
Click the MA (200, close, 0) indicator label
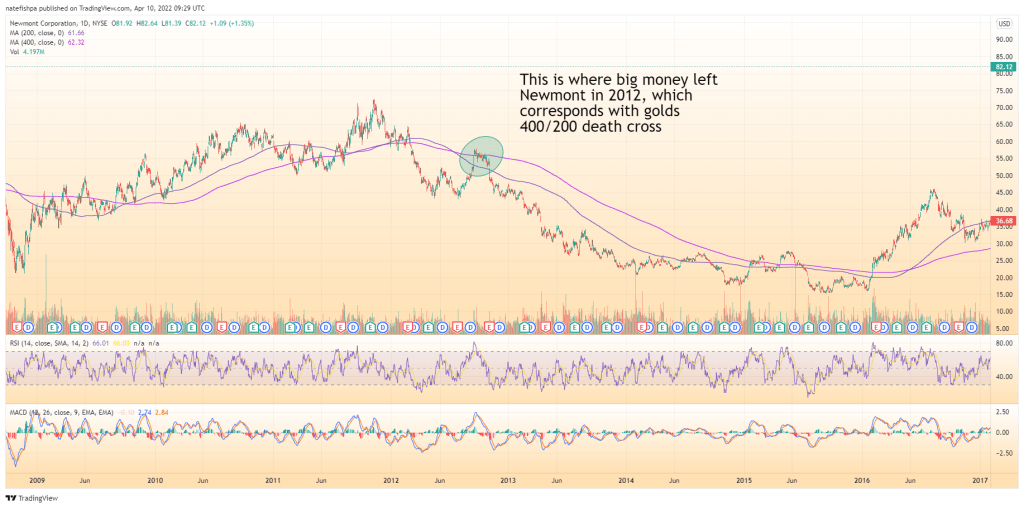point(38,32)
